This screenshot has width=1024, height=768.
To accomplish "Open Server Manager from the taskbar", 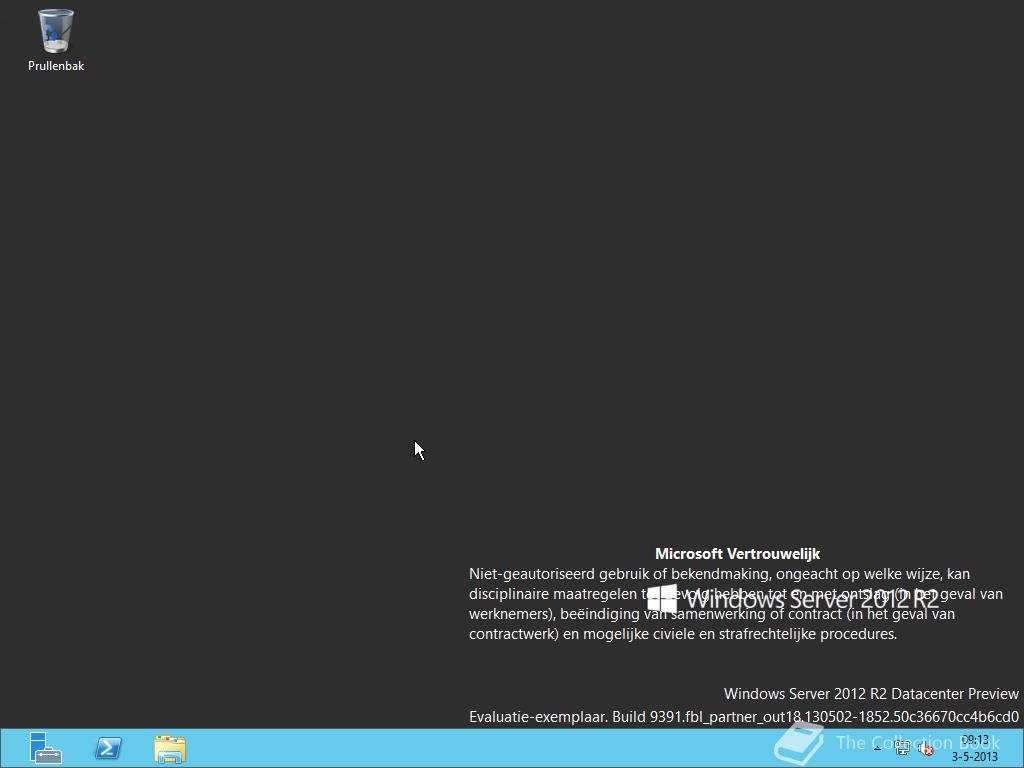I will click(45, 748).
